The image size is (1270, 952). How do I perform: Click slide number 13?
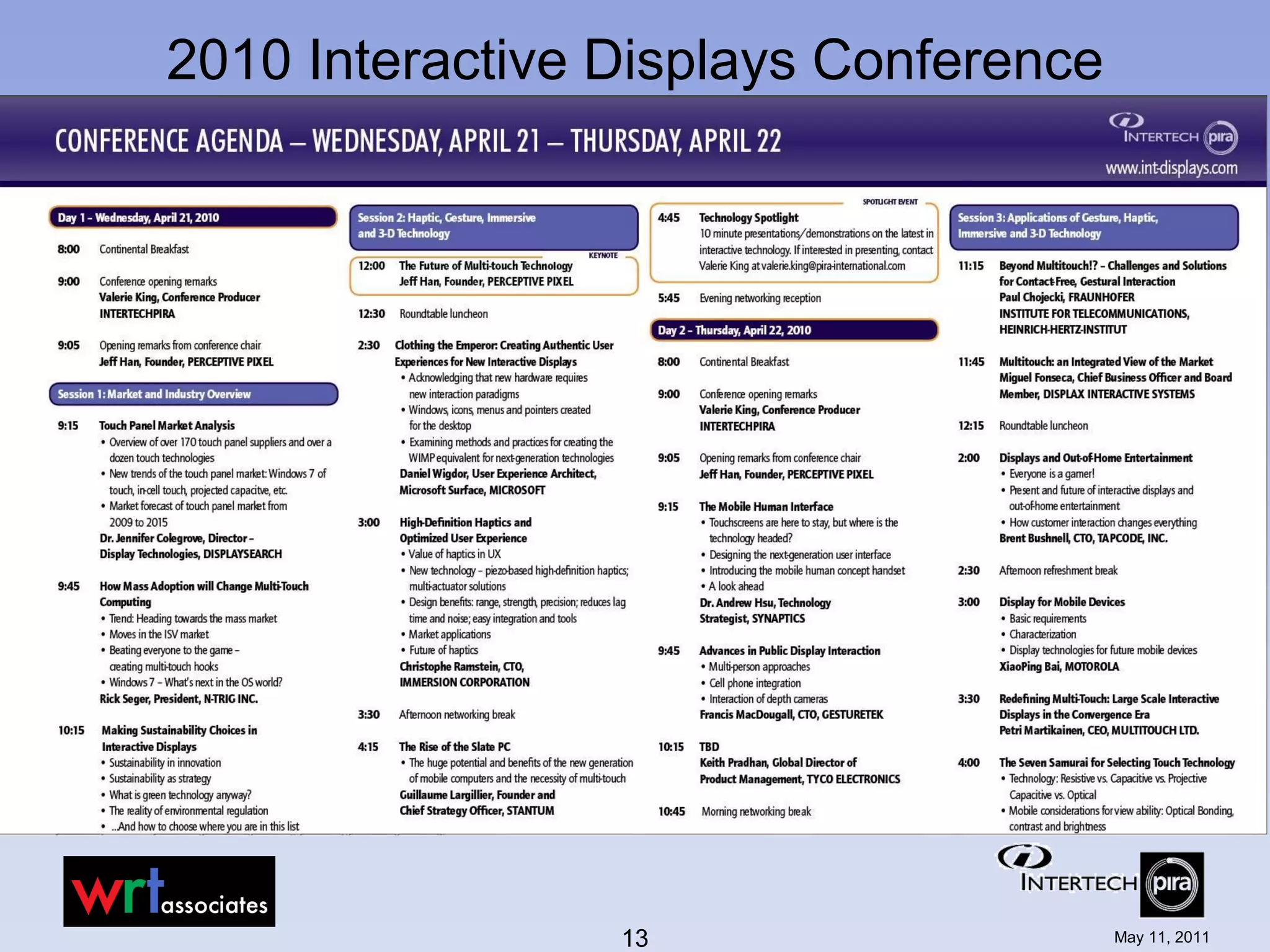coord(635,938)
